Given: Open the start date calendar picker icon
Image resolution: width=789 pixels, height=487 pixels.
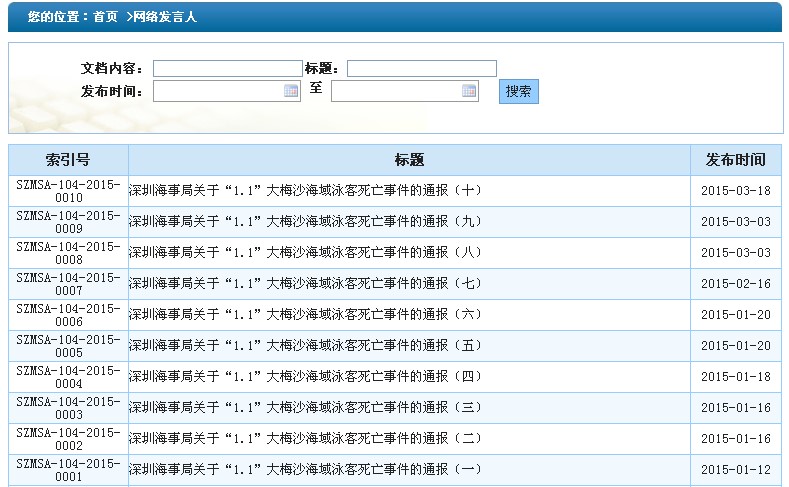Looking at the screenshot, I should point(291,91).
